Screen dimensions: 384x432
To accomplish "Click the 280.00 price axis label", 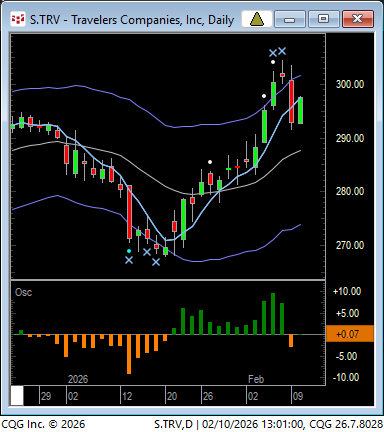I will [x=350, y=192].
